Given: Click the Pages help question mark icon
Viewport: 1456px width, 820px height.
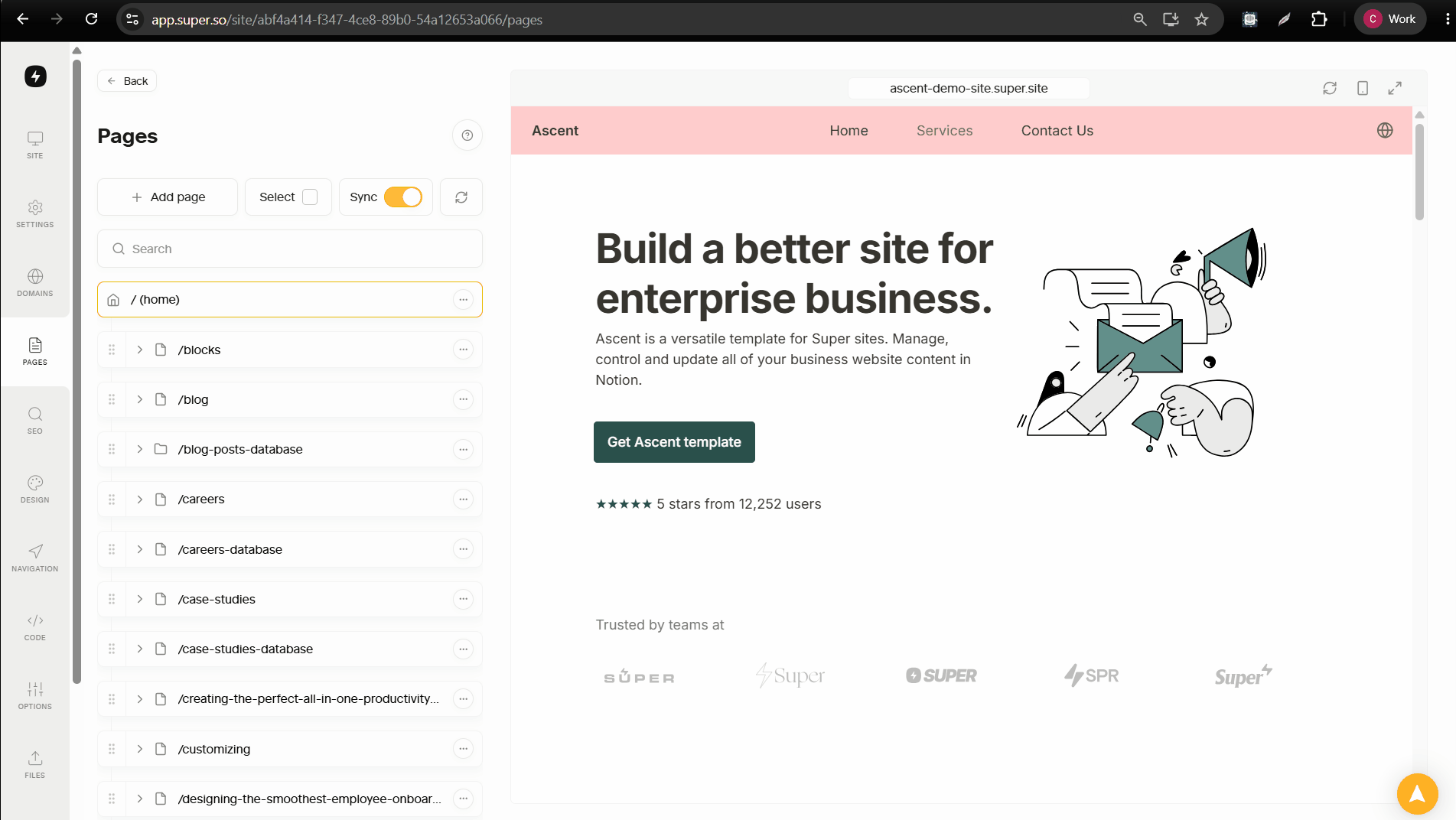Looking at the screenshot, I should click(x=467, y=135).
